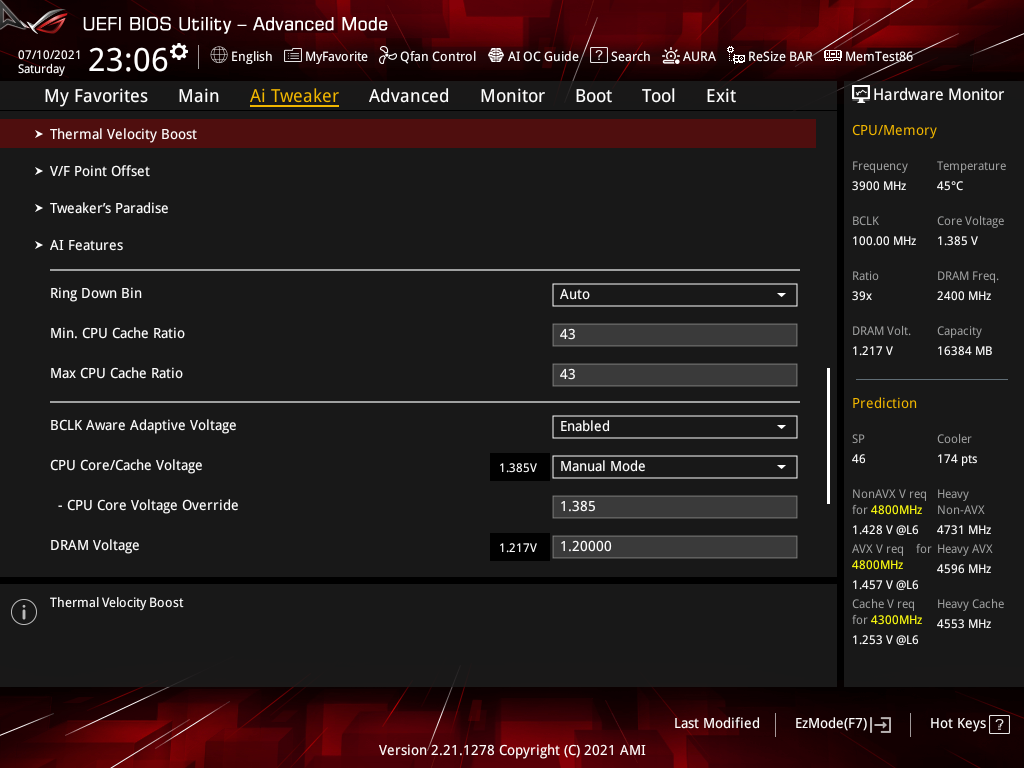Image resolution: width=1024 pixels, height=768 pixels.
Task: Click the 1.217V DRAM voltage readout
Action: point(519,547)
